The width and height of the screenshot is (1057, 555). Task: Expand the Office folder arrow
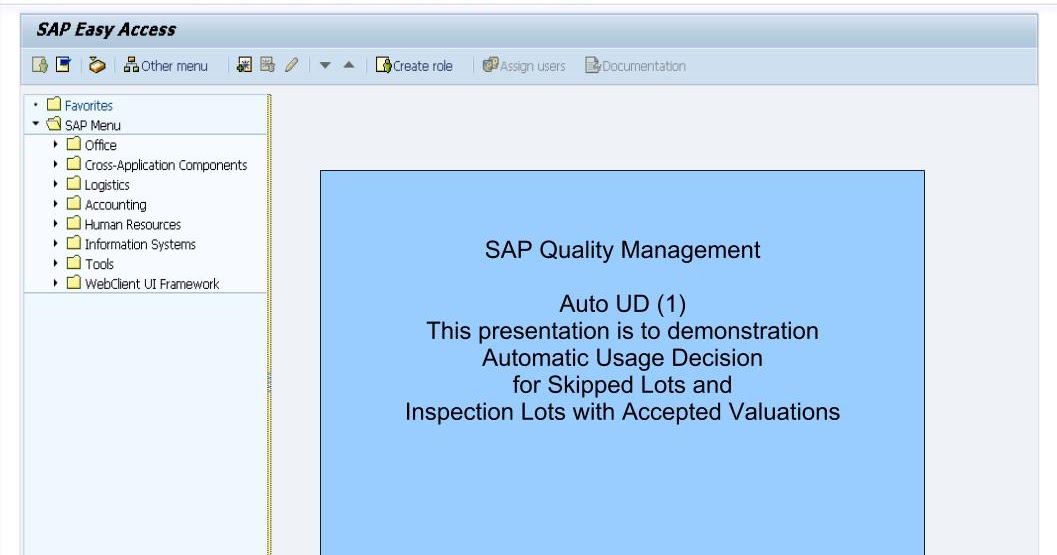[x=55, y=144]
